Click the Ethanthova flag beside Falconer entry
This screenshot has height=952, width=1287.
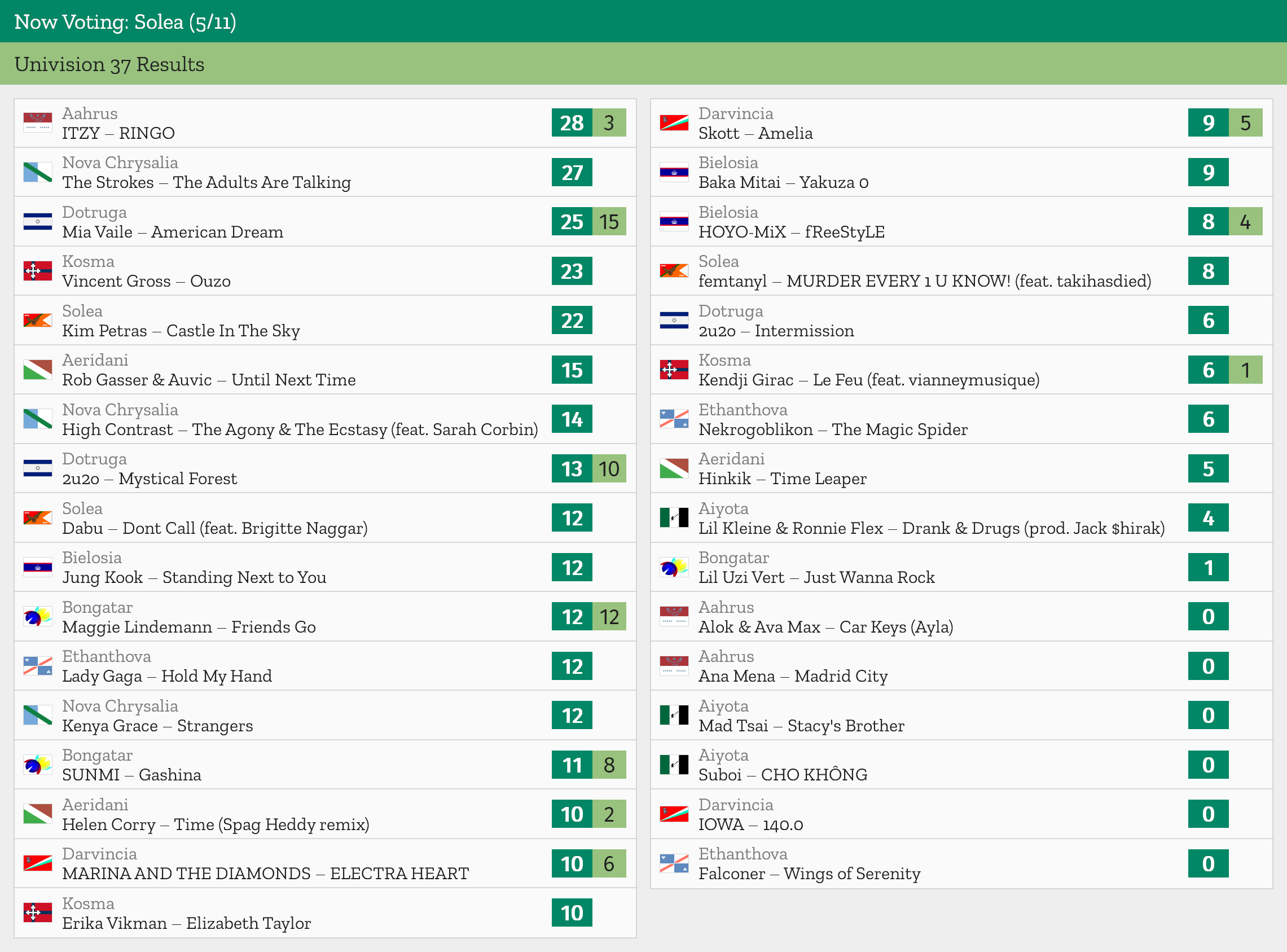click(674, 863)
